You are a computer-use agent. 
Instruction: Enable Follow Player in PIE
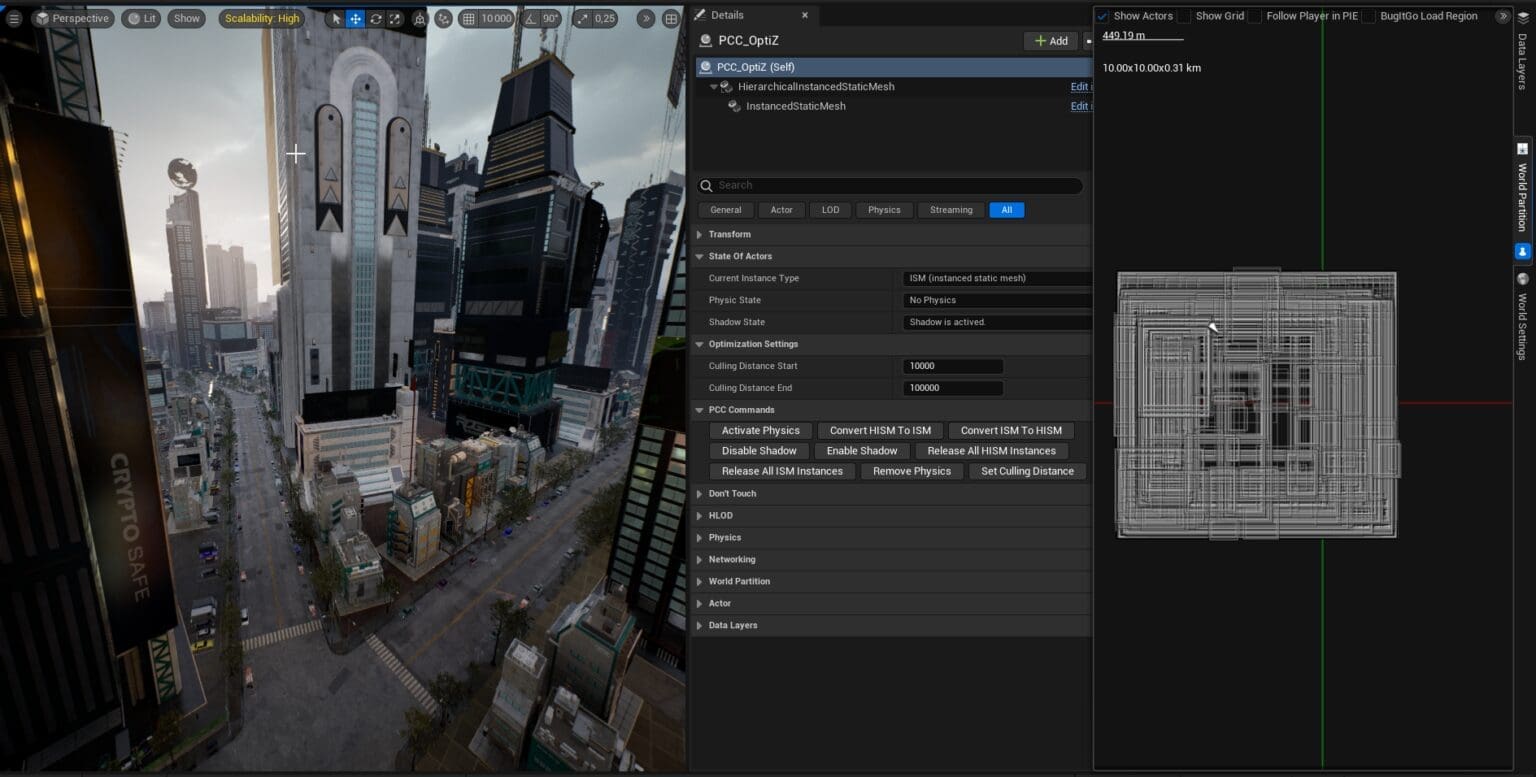coord(1255,15)
